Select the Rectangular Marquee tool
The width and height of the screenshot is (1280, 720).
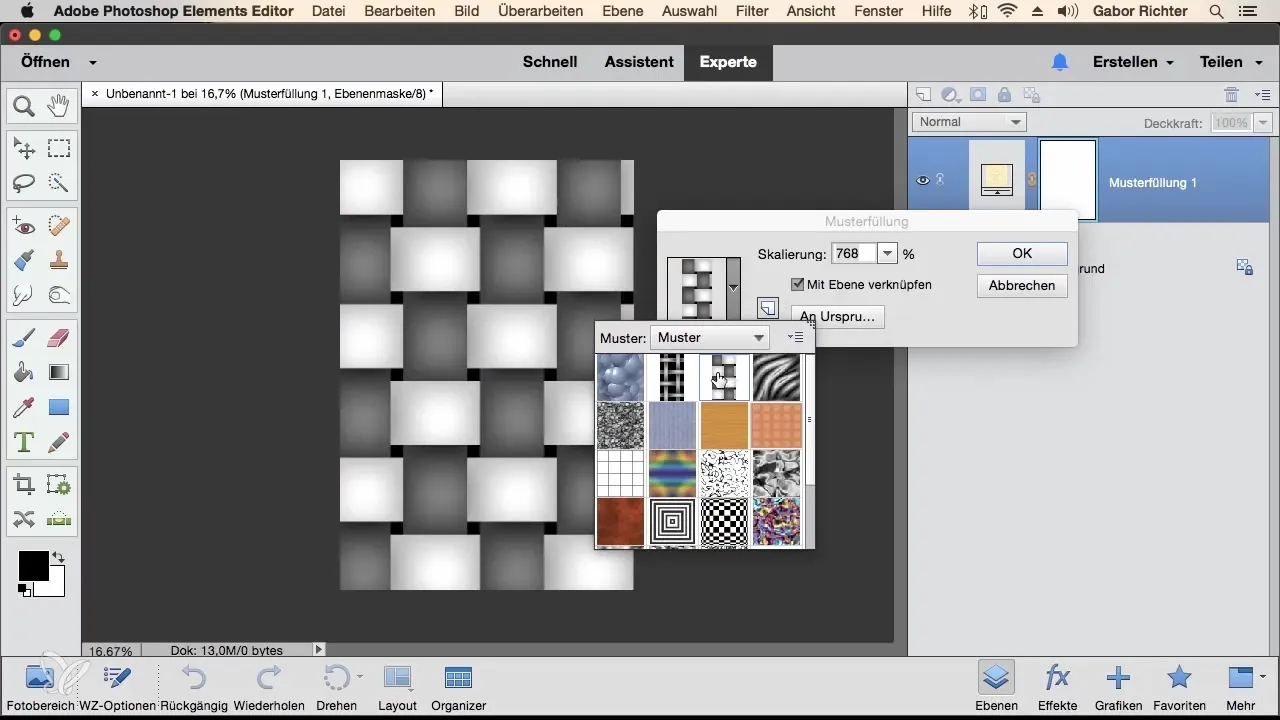[x=59, y=149]
